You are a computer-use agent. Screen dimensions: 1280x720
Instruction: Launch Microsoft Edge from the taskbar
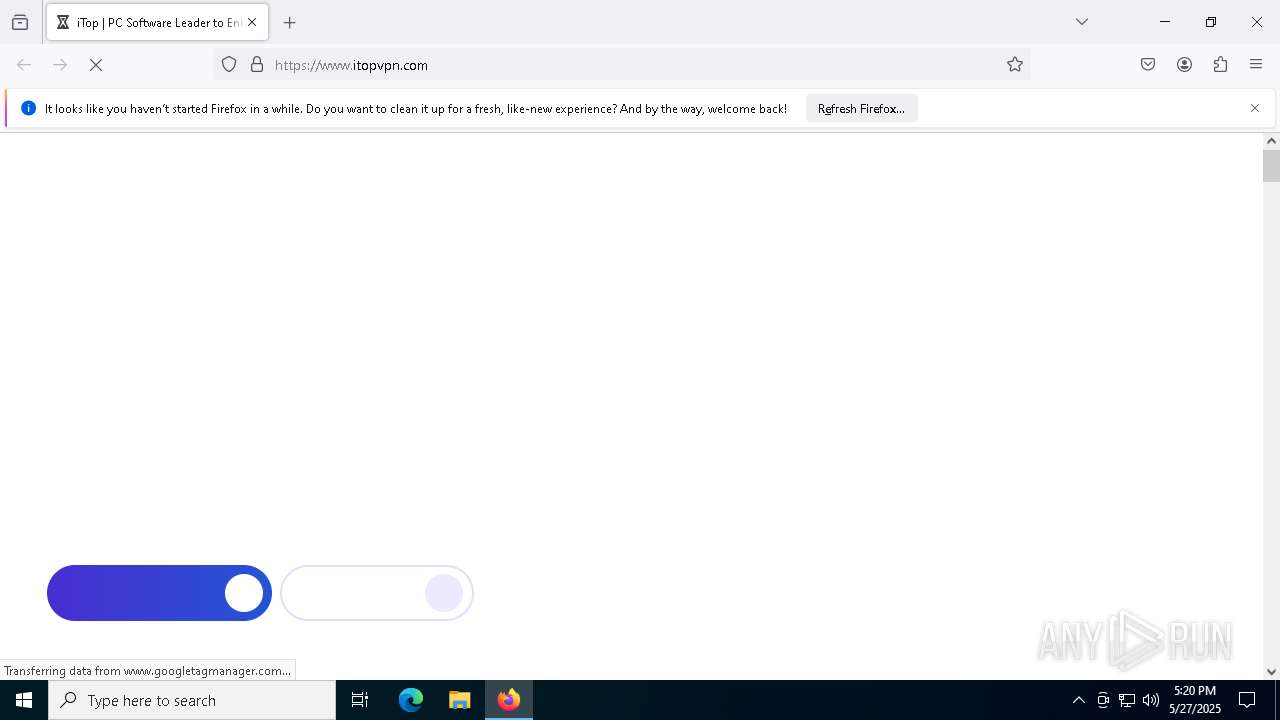(x=411, y=700)
